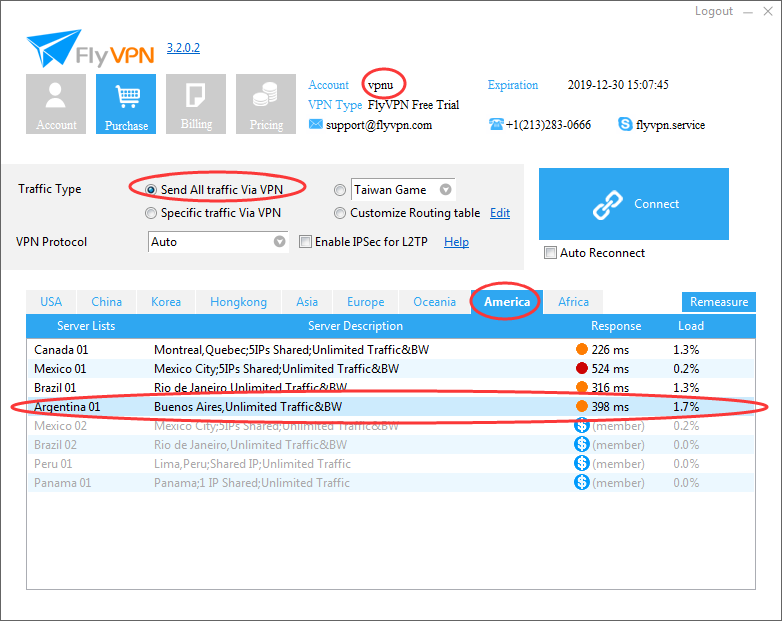
Task: Click the orange response dot for Brazil 01
Action: click(582, 387)
